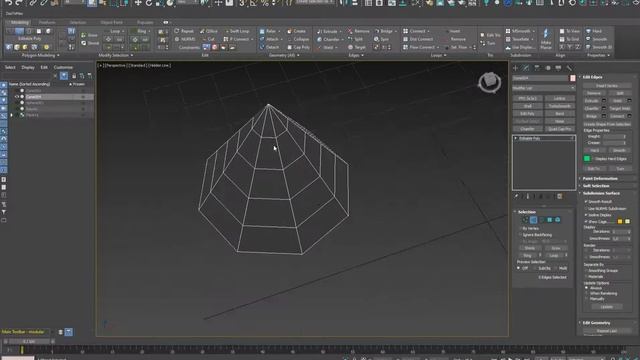Open the Scene Explorer Customize menu
Image resolution: width=640 pixels, height=360 pixels.
[x=63, y=67]
